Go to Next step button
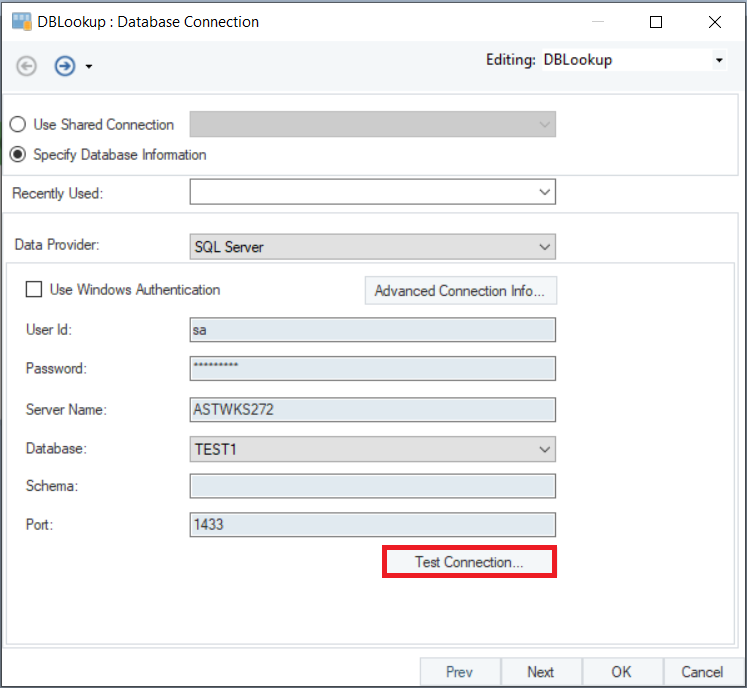 (x=540, y=672)
